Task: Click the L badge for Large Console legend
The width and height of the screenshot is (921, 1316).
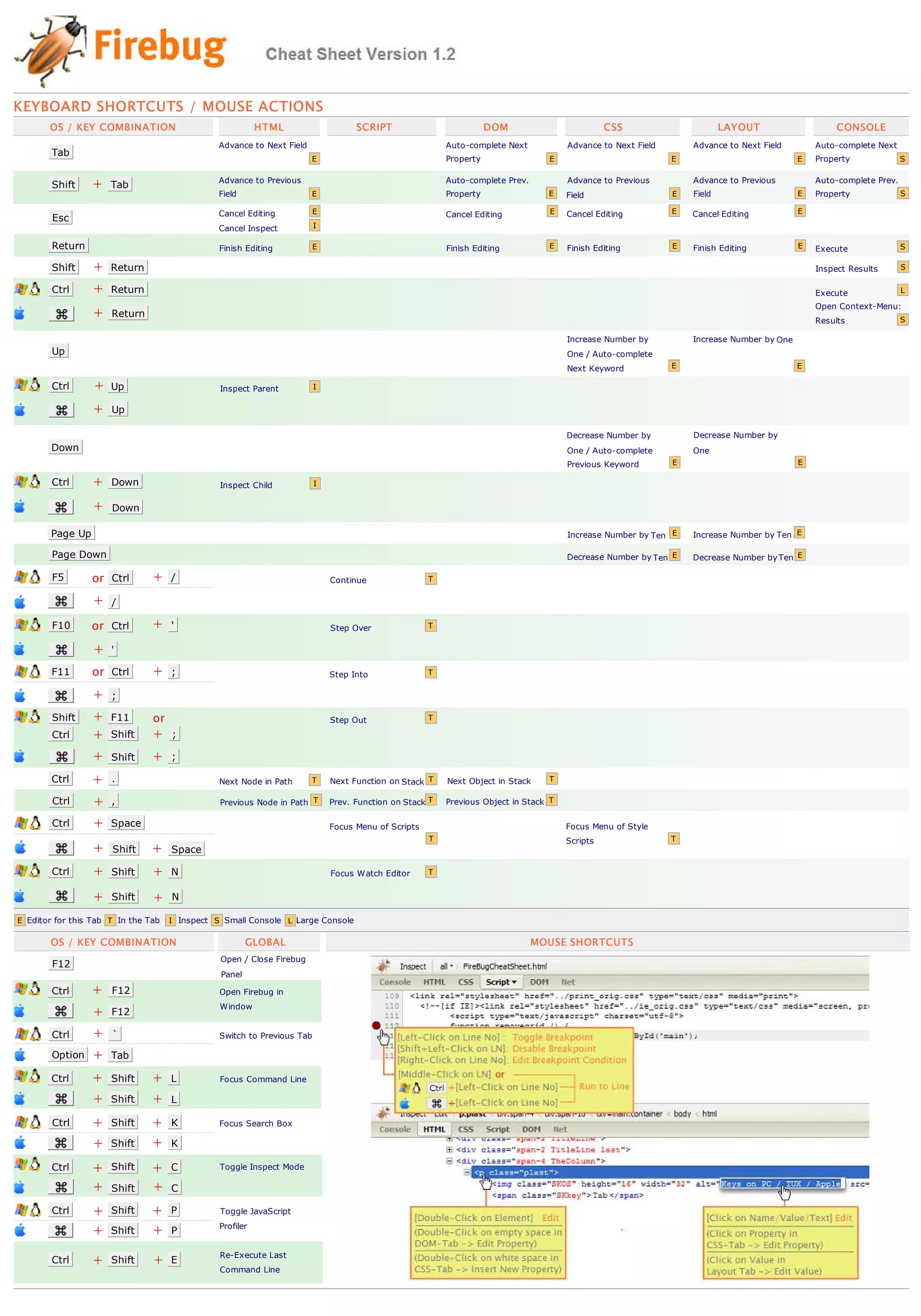Action: coord(290,920)
